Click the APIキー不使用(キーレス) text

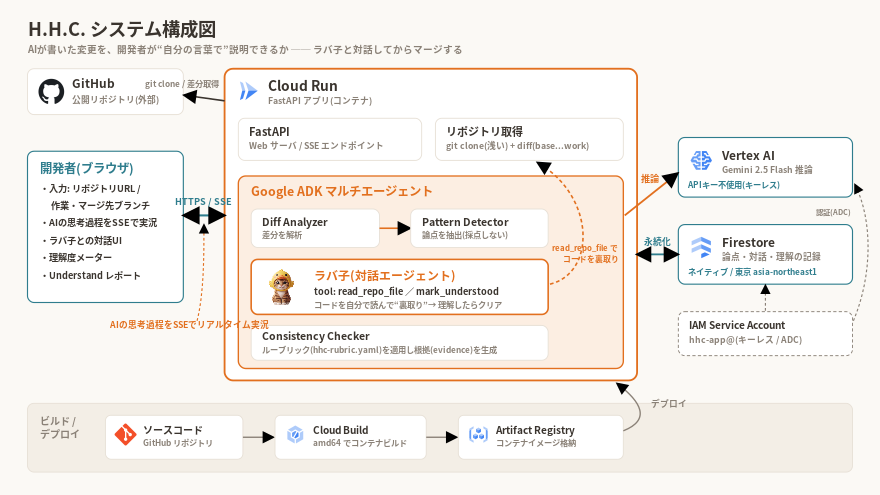(734, 185)
